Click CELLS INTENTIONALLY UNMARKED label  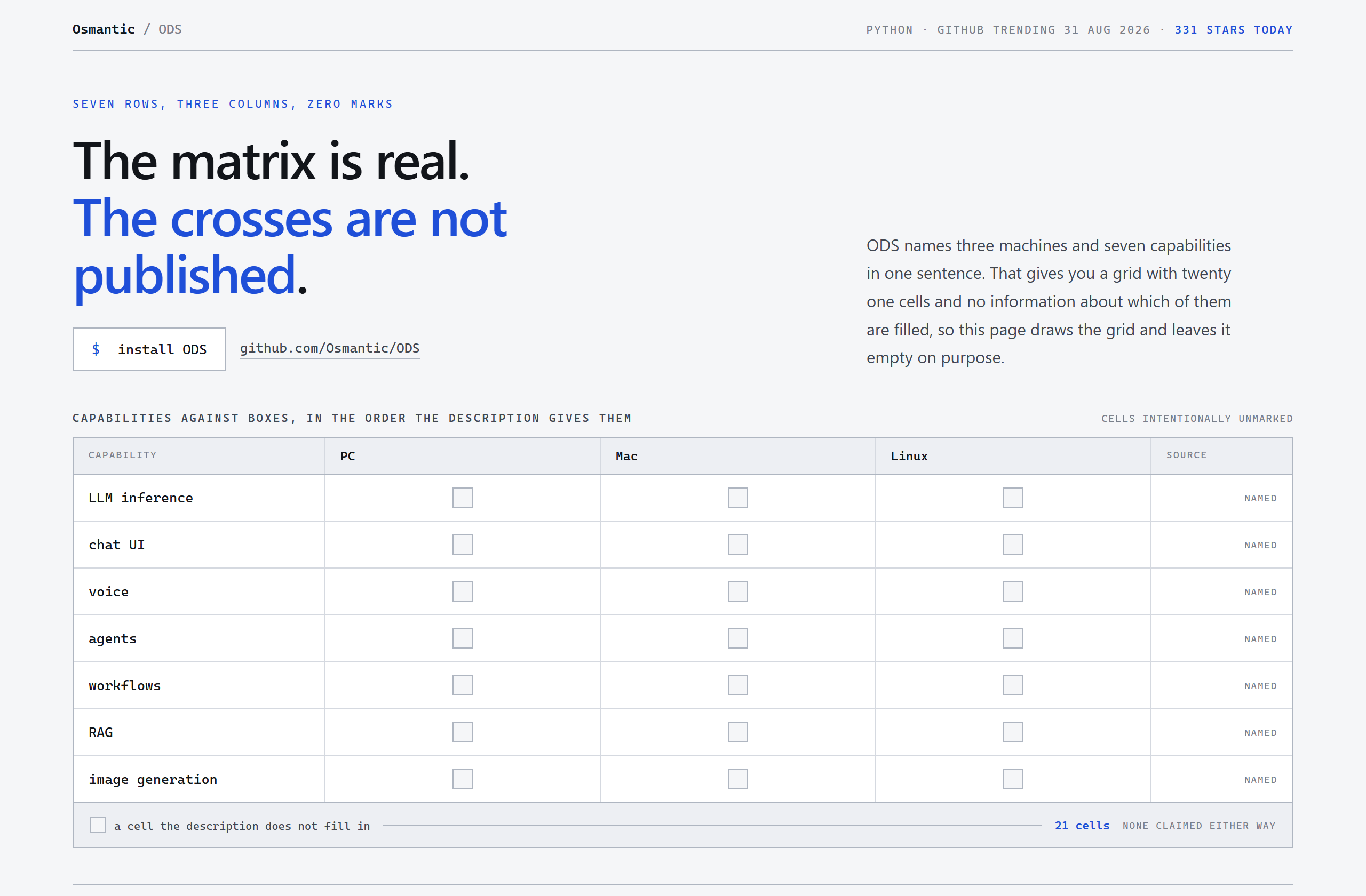pyautogui.click(x=1197, y=419)
